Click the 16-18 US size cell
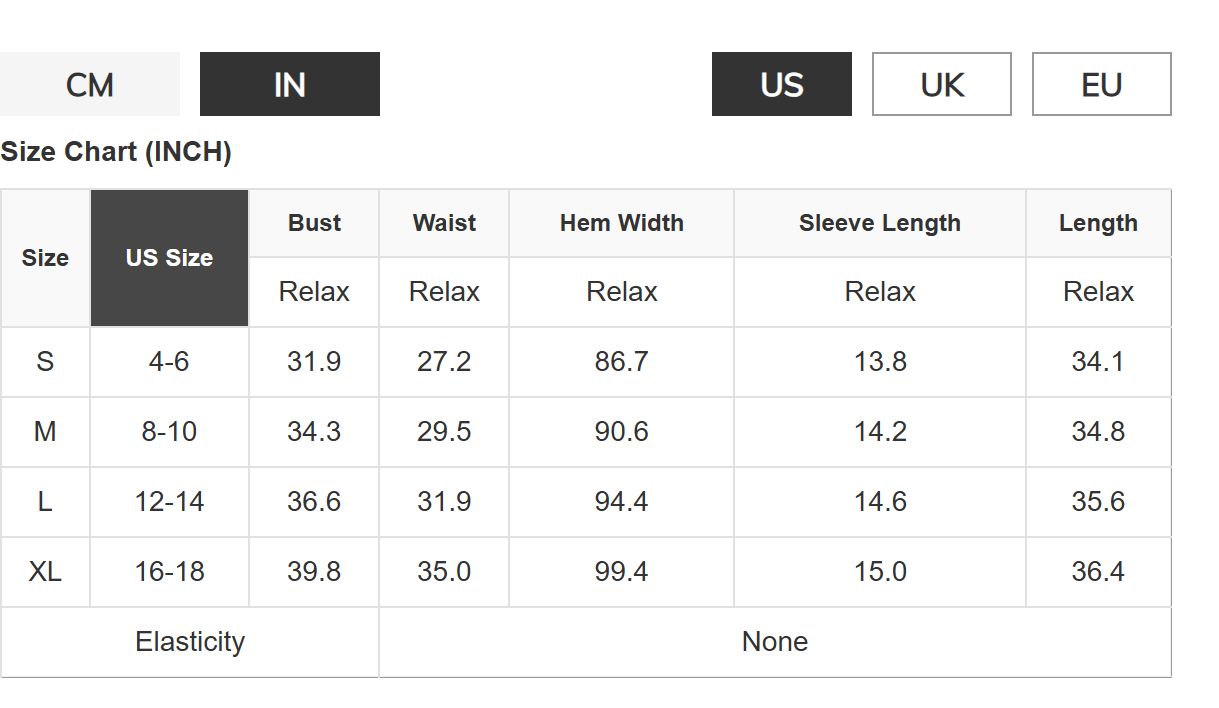The width and height of the screenshot is (1219, 708). click(x=169, y=571)
